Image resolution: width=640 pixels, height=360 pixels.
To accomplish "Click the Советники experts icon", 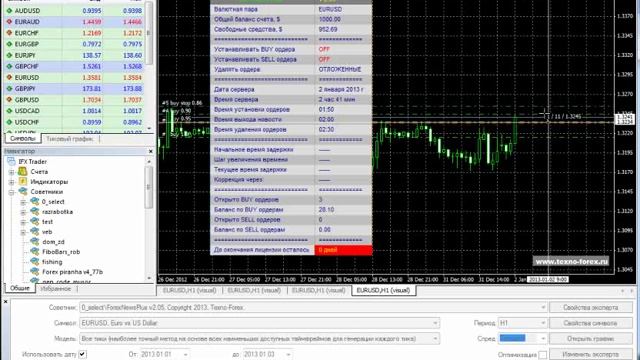I will (x=23, y=191).
